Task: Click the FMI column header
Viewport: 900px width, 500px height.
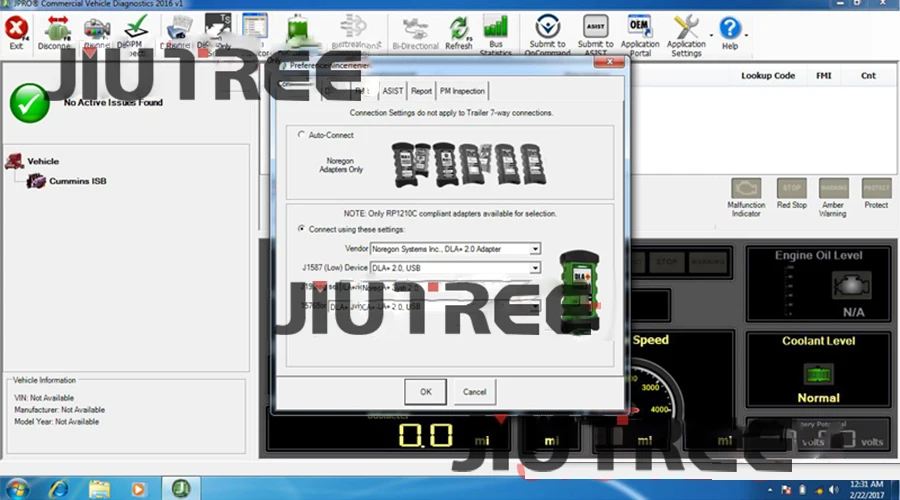Action: pyautogui.click(x=824, y=75)
